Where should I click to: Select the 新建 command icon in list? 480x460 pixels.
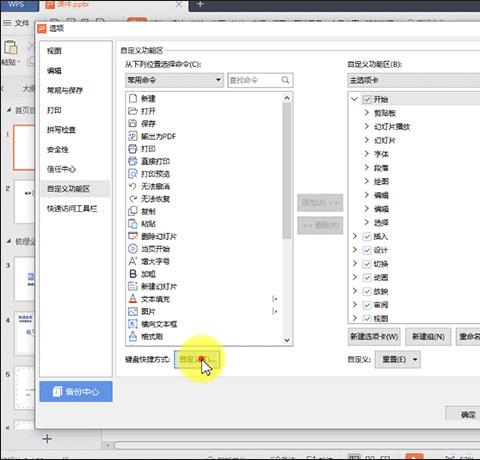click(133, 98)
